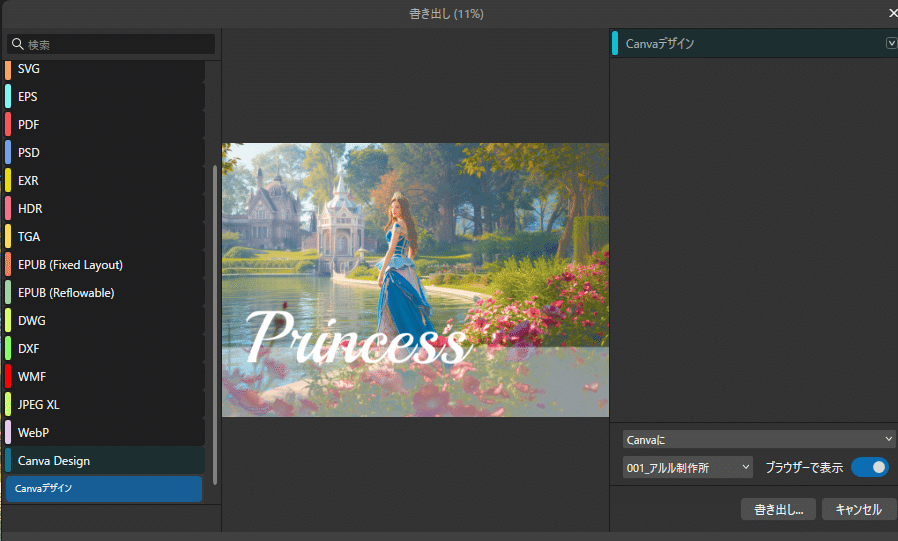
Task: Select the Canvaデザイン preset
Action: pos(104,489)
